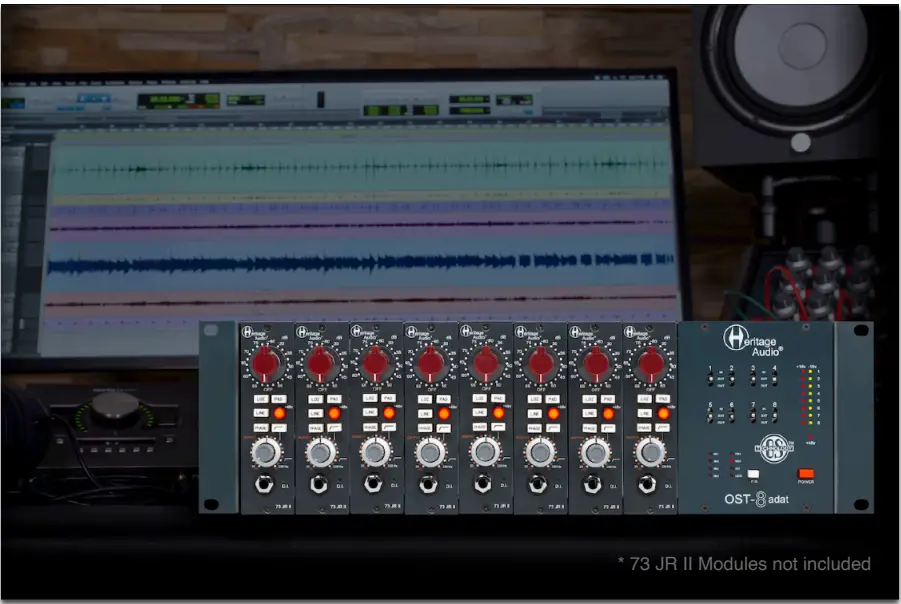Engage the PHASE button on the third module
The image size is (901, 604).
click(370, 428)
